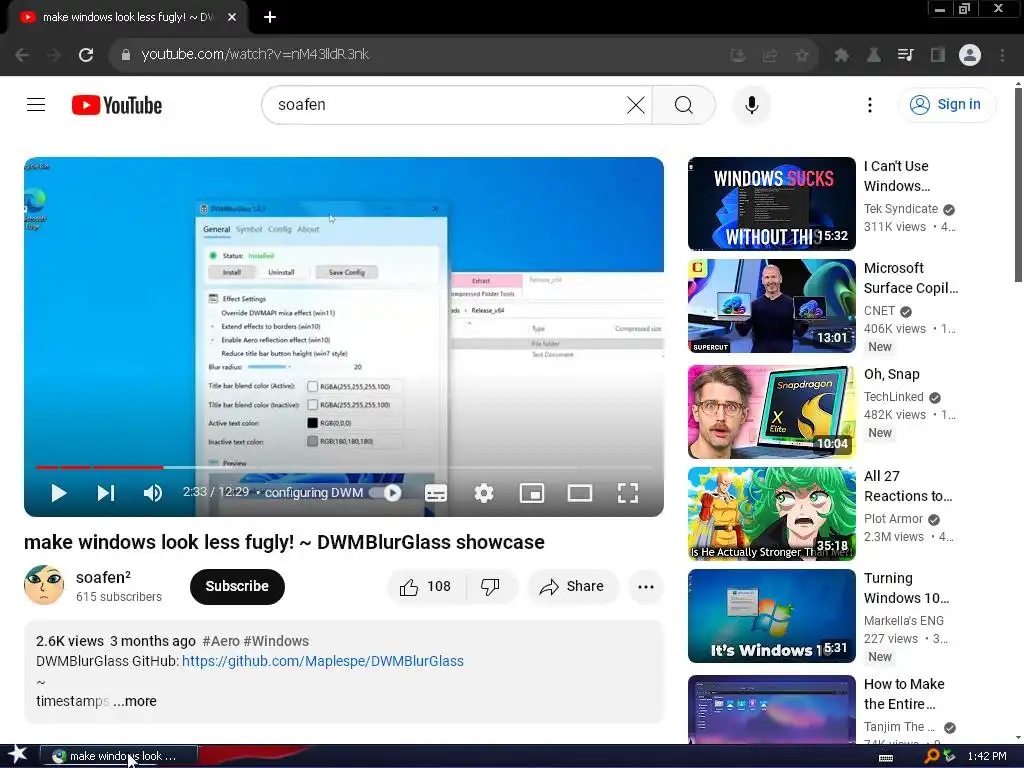Open more actions ellipsis under video
Image resolution: width=1024 pixels, height=768 pixels.
(646, 586)
